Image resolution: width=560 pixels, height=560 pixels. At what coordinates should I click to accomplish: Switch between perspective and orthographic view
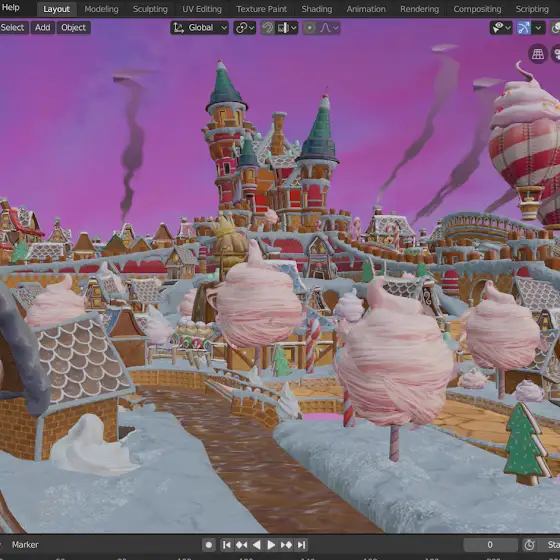pos(538,54)
